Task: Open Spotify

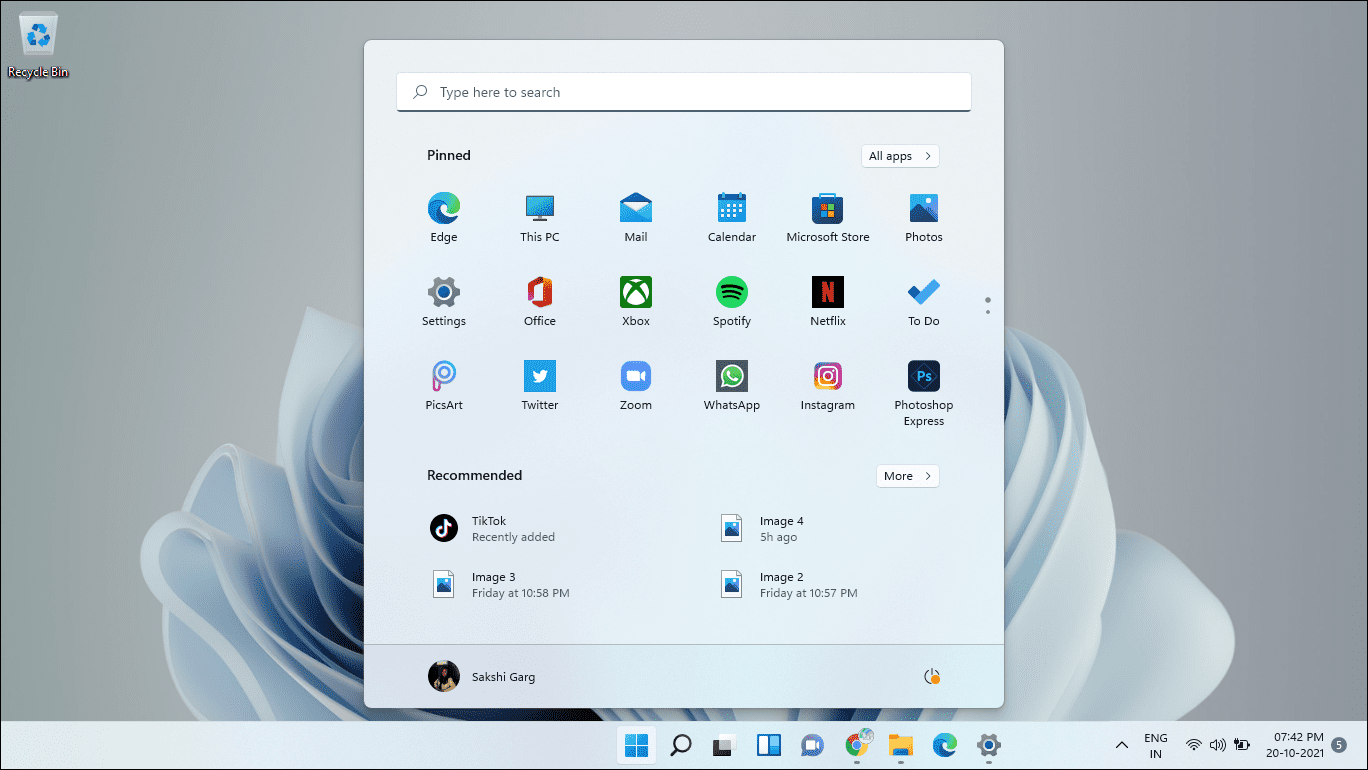Action: click(x=731, y=295)
